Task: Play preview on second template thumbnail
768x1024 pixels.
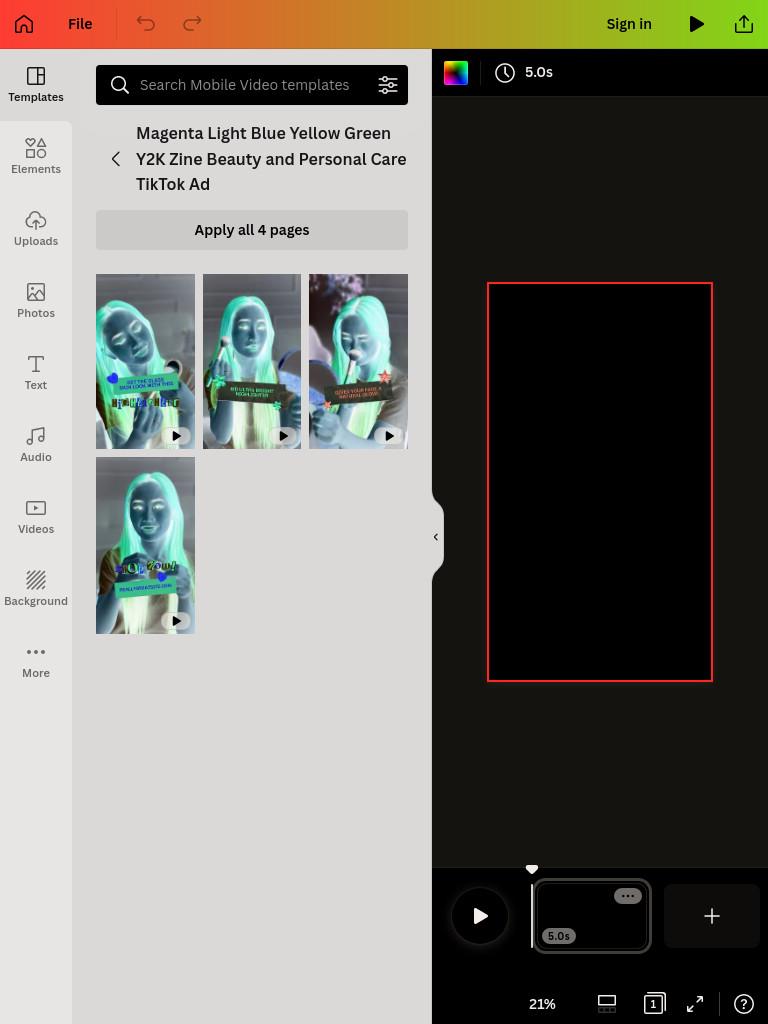Action: coord(283,436)
